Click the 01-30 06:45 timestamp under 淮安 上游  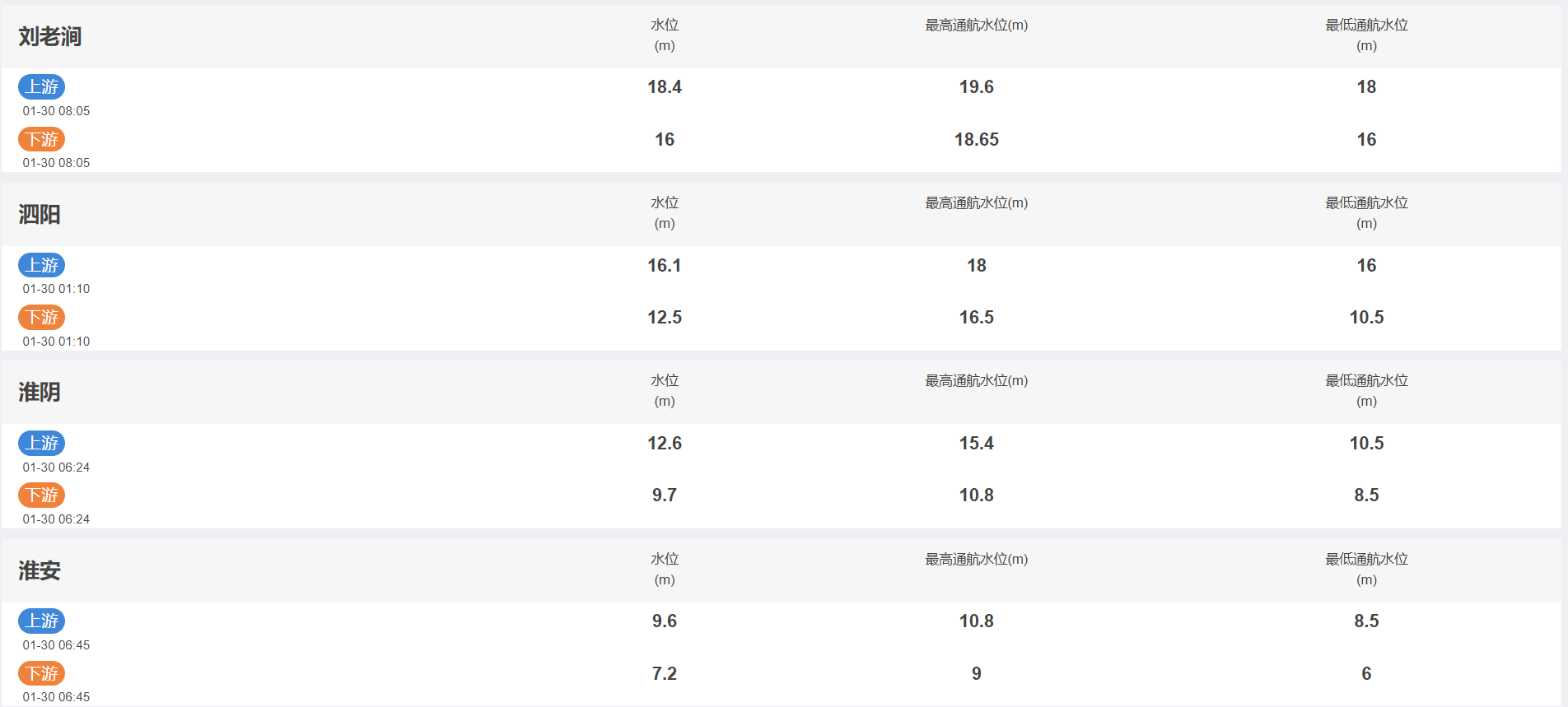pyautogui.click(x=56, y=644)
